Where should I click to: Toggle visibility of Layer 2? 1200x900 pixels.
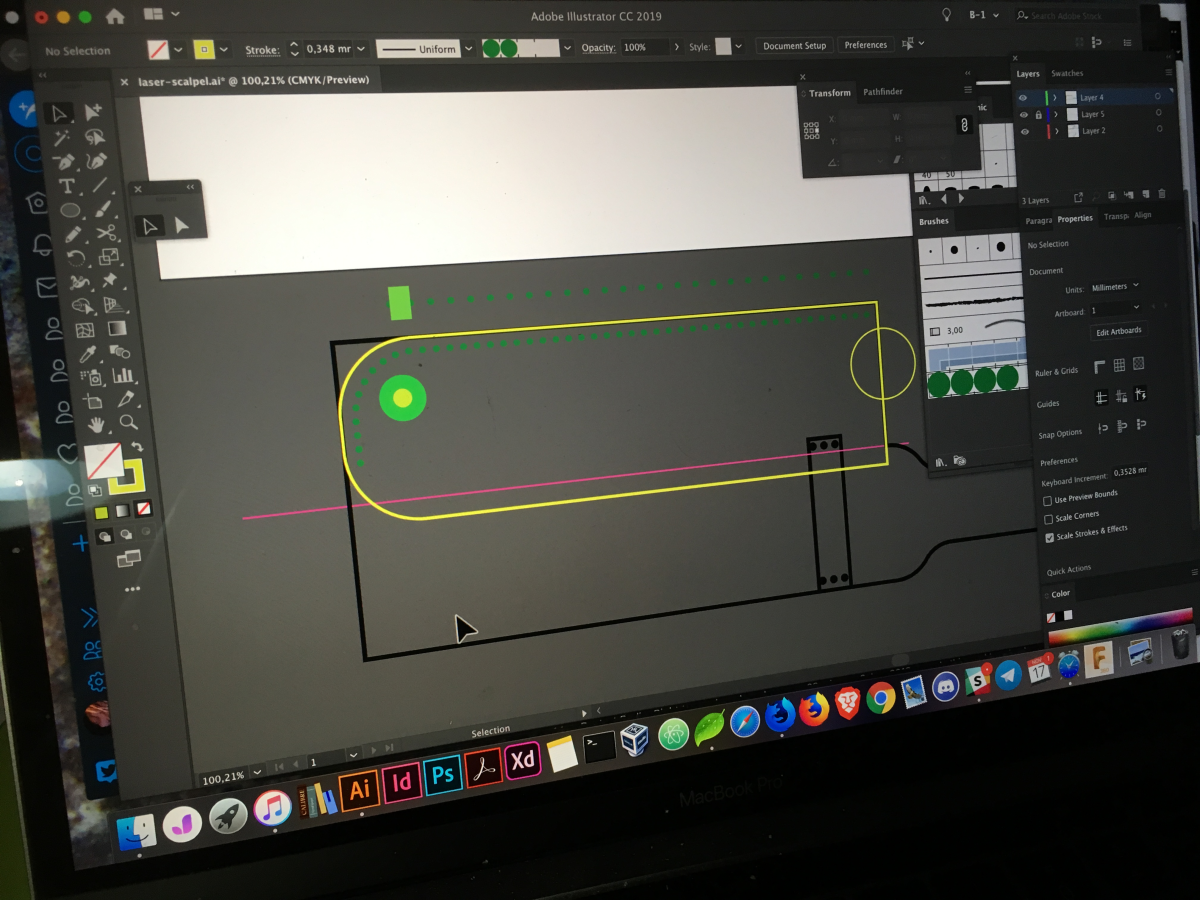1024,131
